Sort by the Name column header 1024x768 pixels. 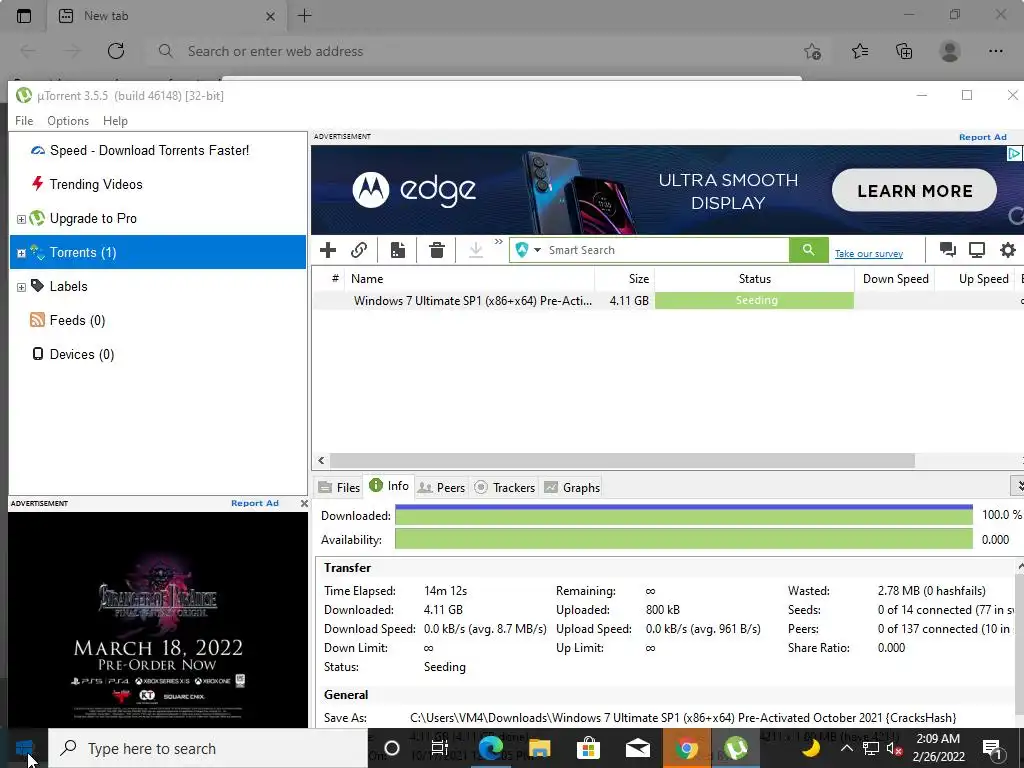tap(469, 279)
